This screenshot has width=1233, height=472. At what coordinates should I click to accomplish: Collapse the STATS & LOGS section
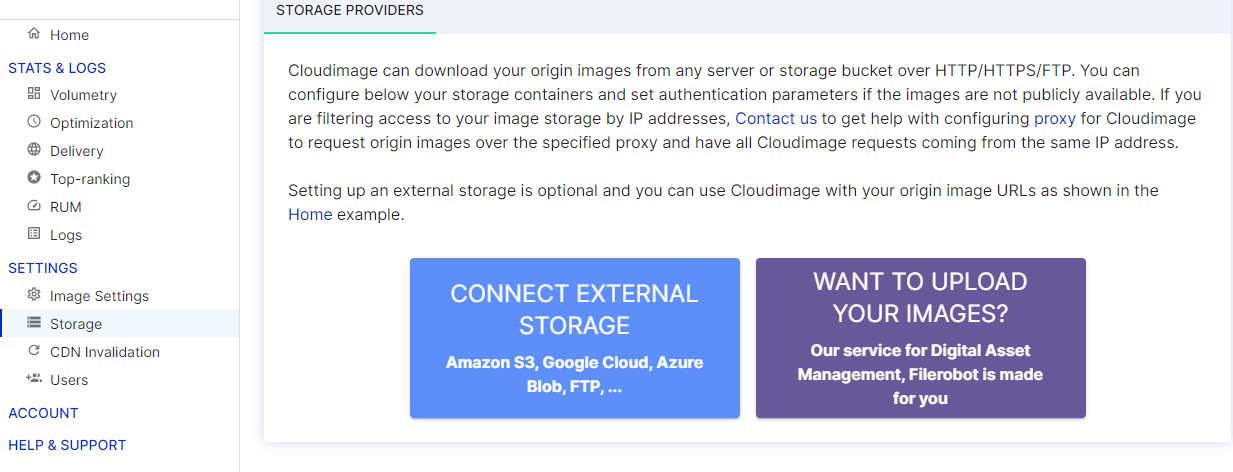tap(57, 68)
